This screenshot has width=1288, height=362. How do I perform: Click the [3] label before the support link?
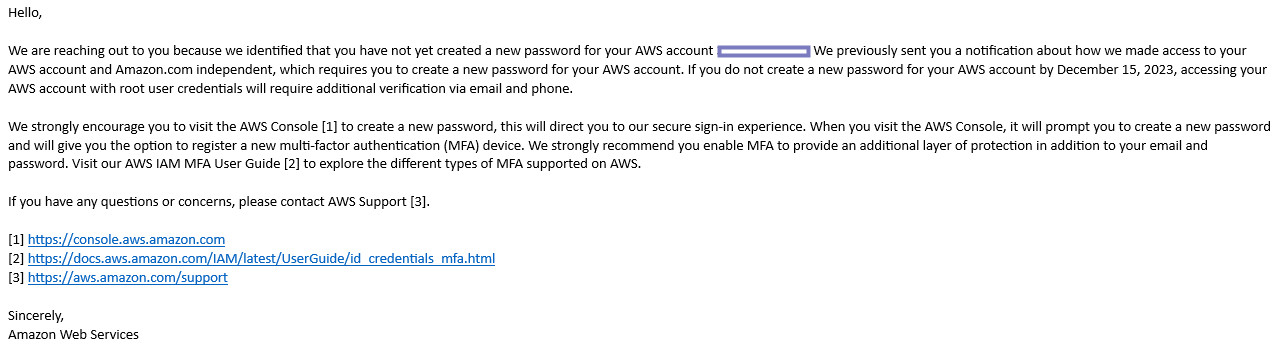pyautogui.click(x=16, y=278)
